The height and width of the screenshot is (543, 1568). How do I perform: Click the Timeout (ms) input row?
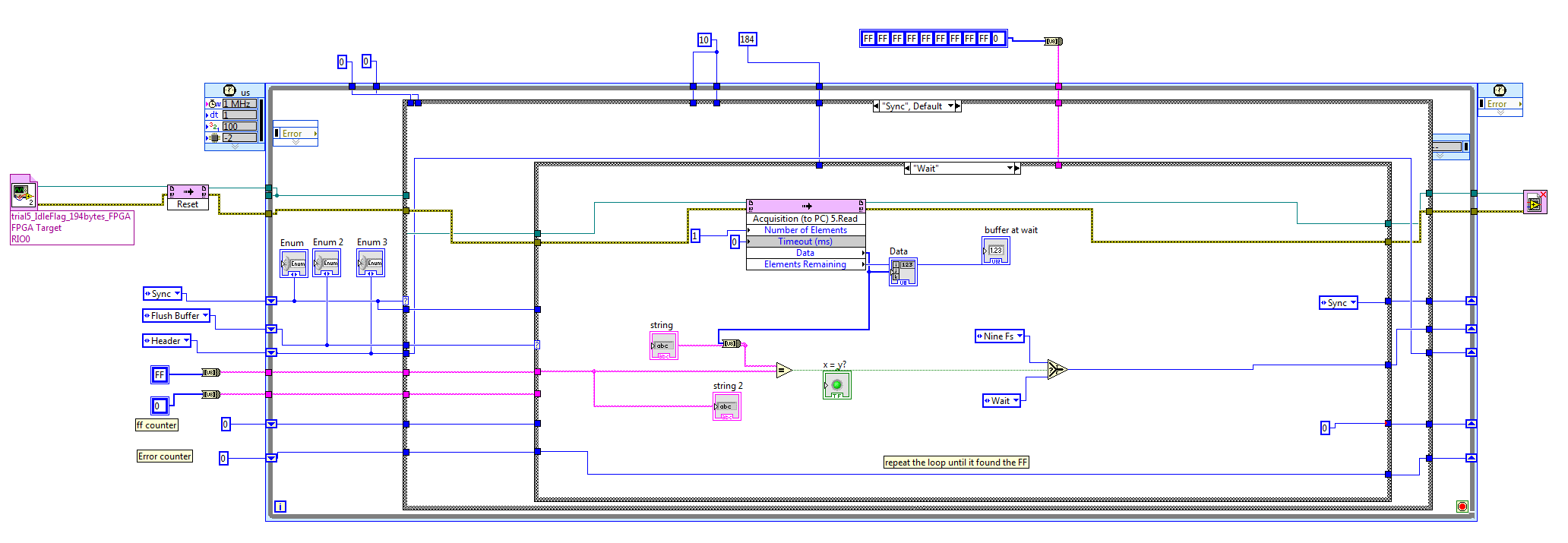click(806, 242)
